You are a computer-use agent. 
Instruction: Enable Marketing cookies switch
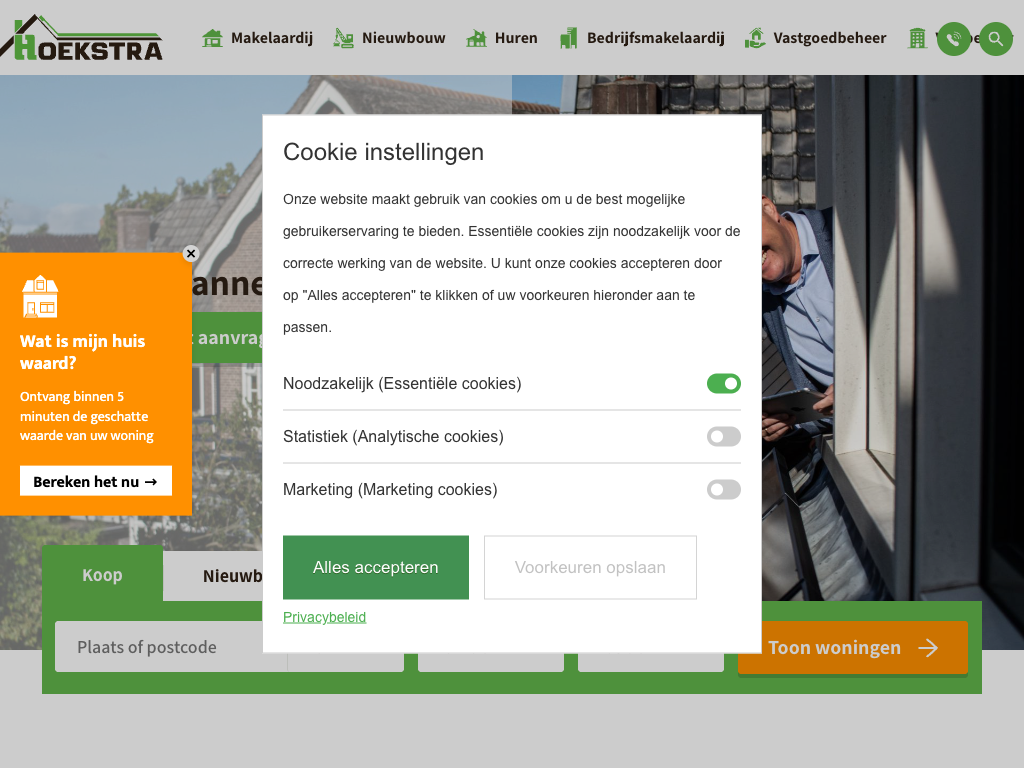(x=724, y=489)
